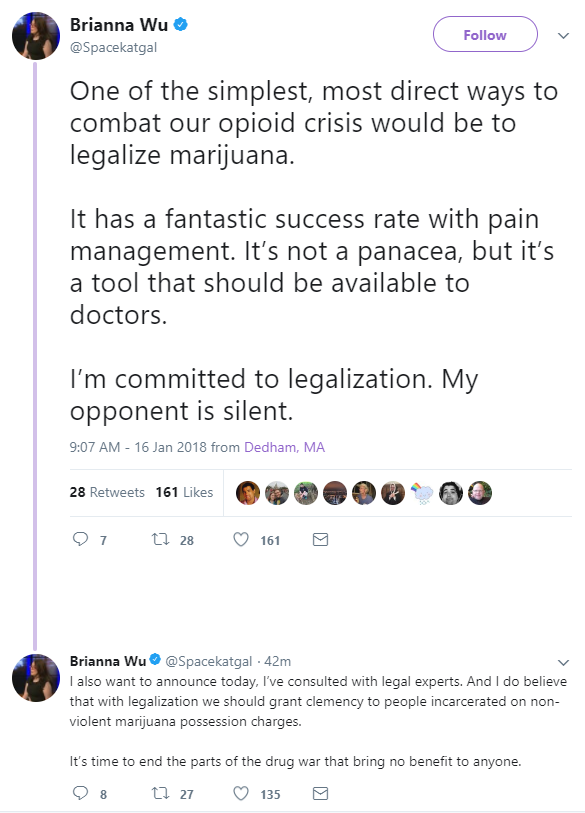Reply to the clemency follow-up tweet
The image size is (585, 813).
point(80,793)
